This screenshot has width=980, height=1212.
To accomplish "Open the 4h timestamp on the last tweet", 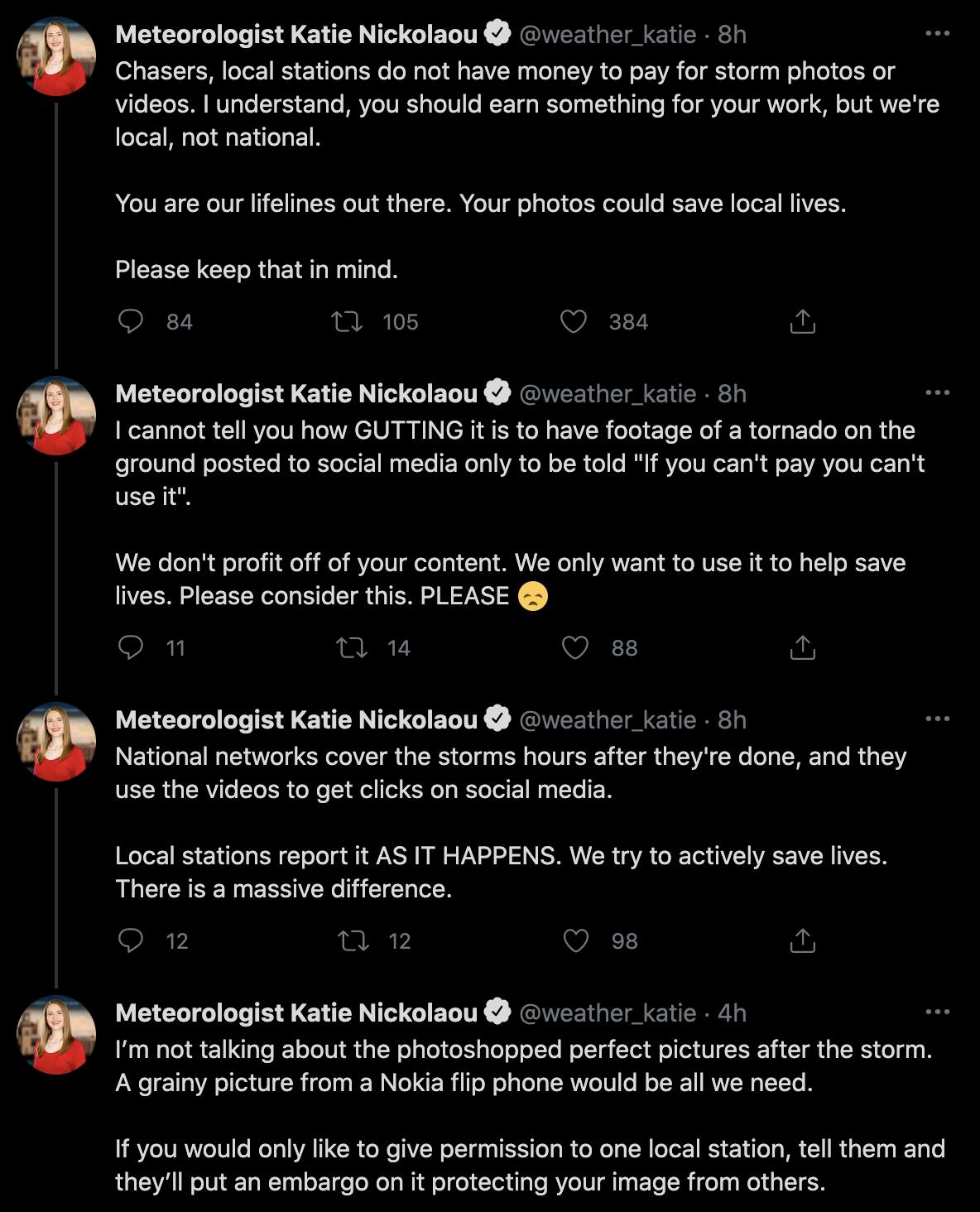I will click(x=732, y=1012).
